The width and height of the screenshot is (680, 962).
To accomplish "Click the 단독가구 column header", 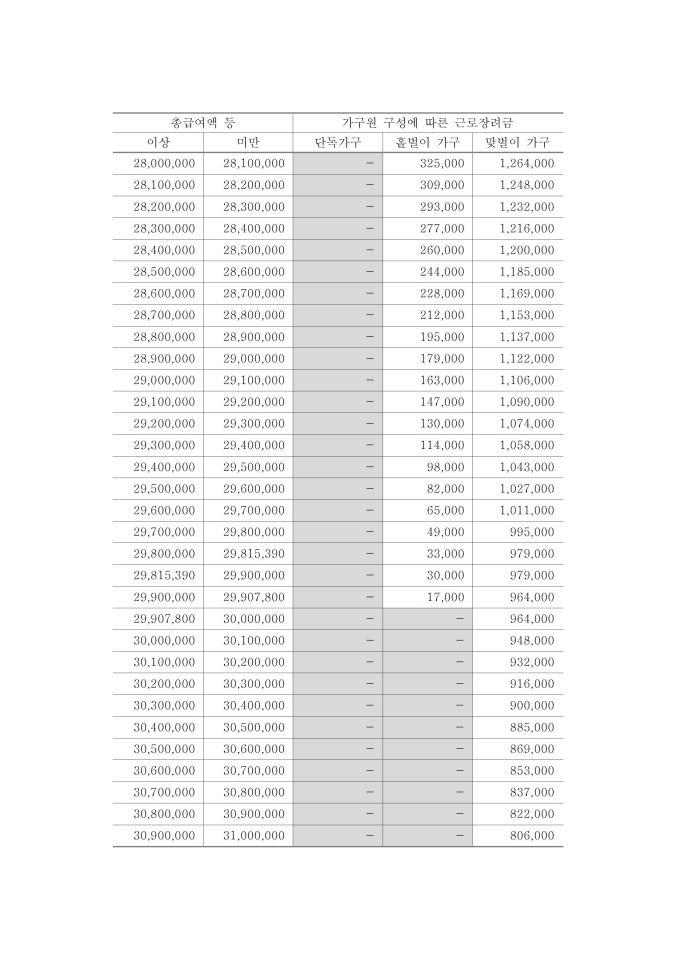I will 337,143.
